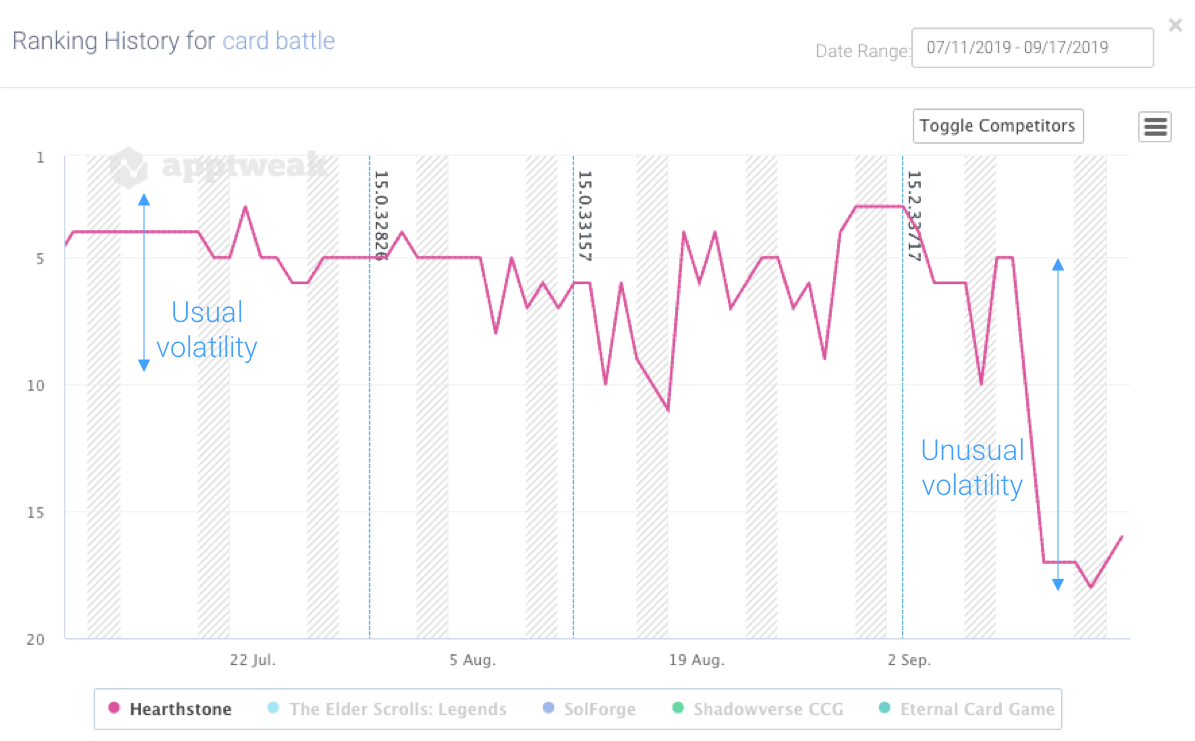Close the Ranking History dialog
The width and height of the screenshot is (1195, 741).
tap(1175, 25)
